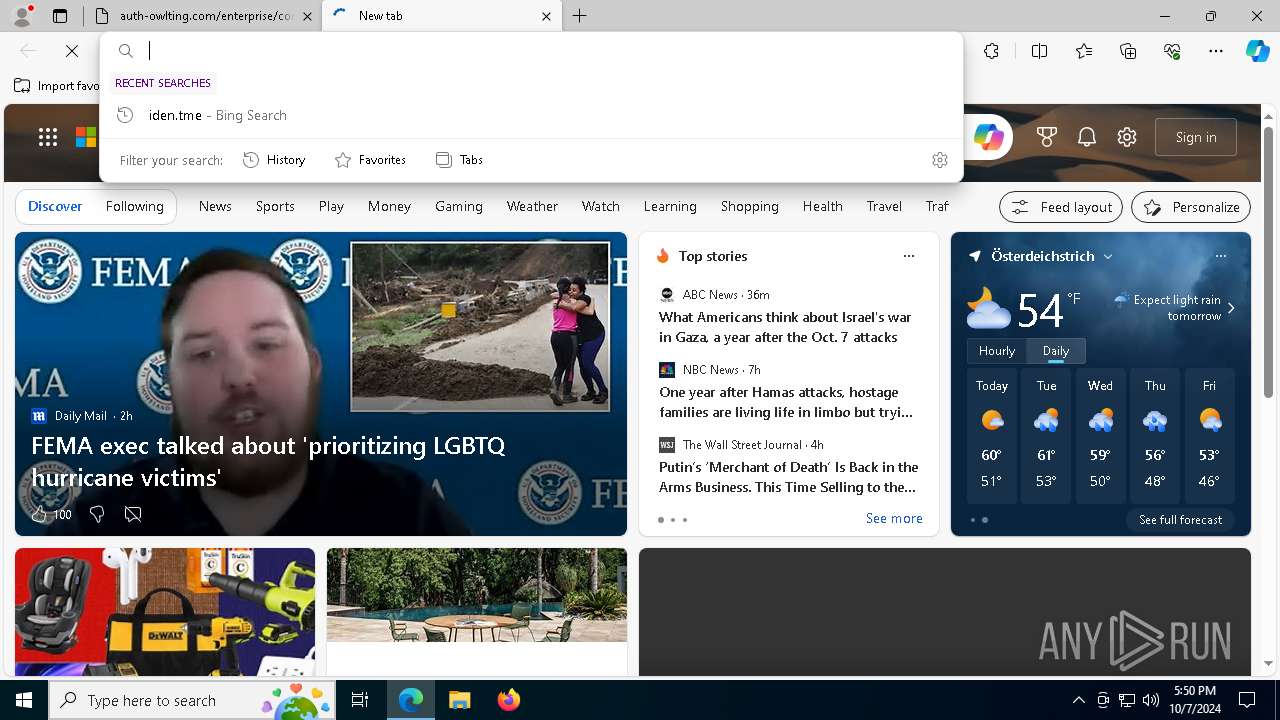Click the Sign in button
1280x720 pixels.
point(1196,137)
